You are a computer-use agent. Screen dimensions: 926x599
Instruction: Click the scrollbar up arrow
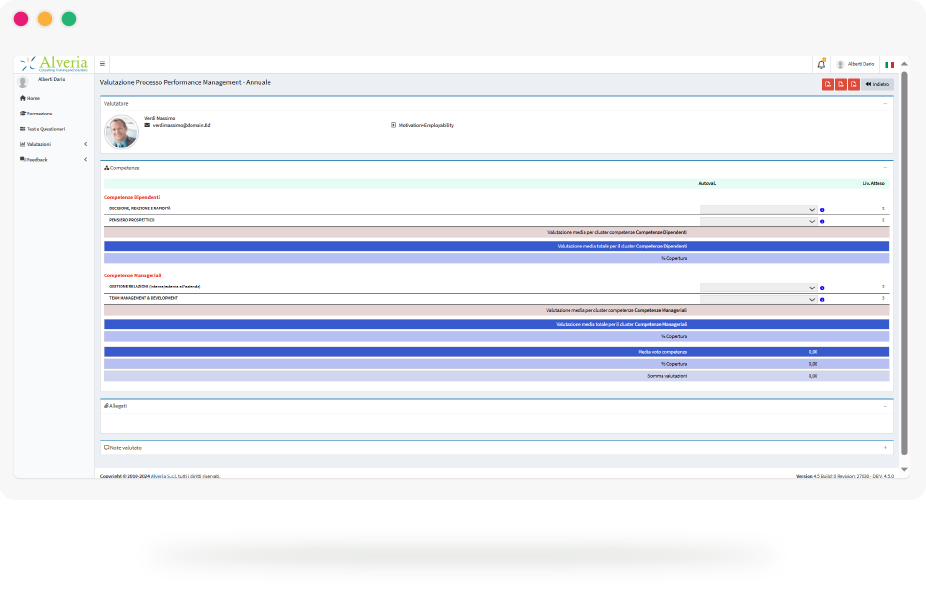(904, 64)
